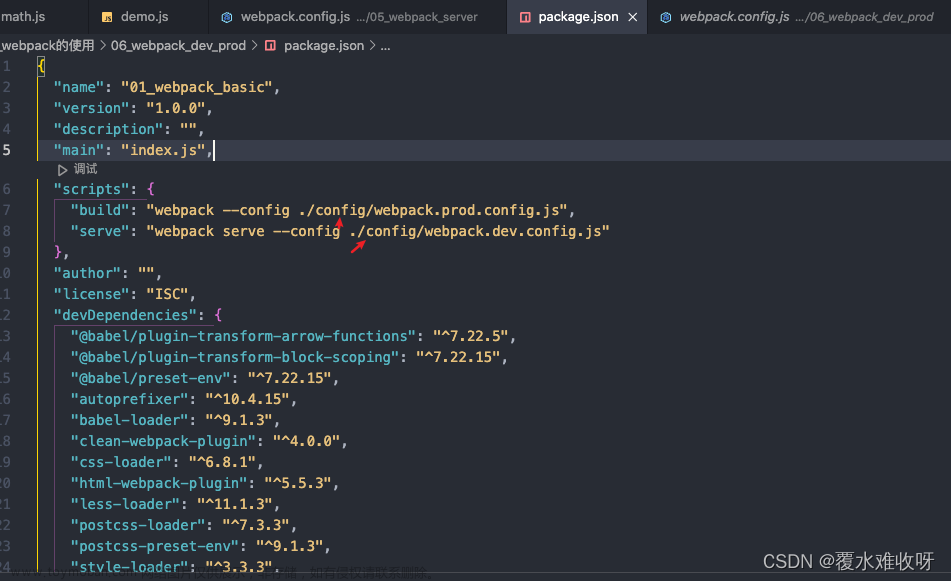Click the "01_webpack_basic" value
Screen dimensions: 951x581
point(197,87)
